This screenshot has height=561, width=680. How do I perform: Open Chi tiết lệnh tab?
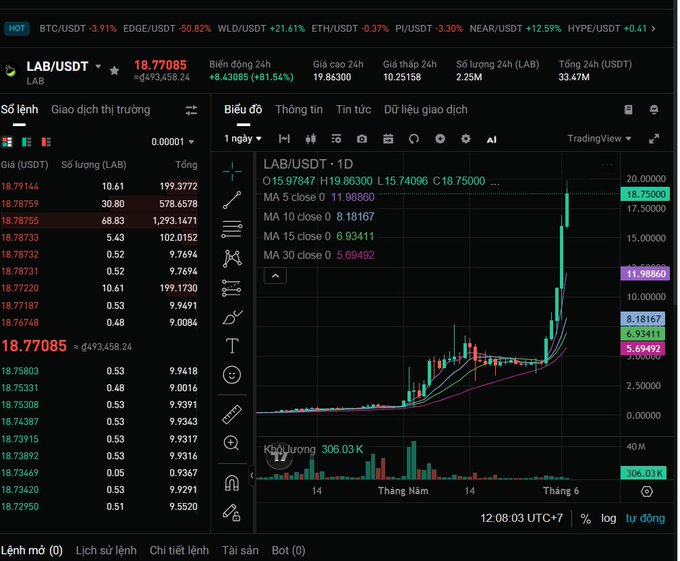(x=179, y=551)
